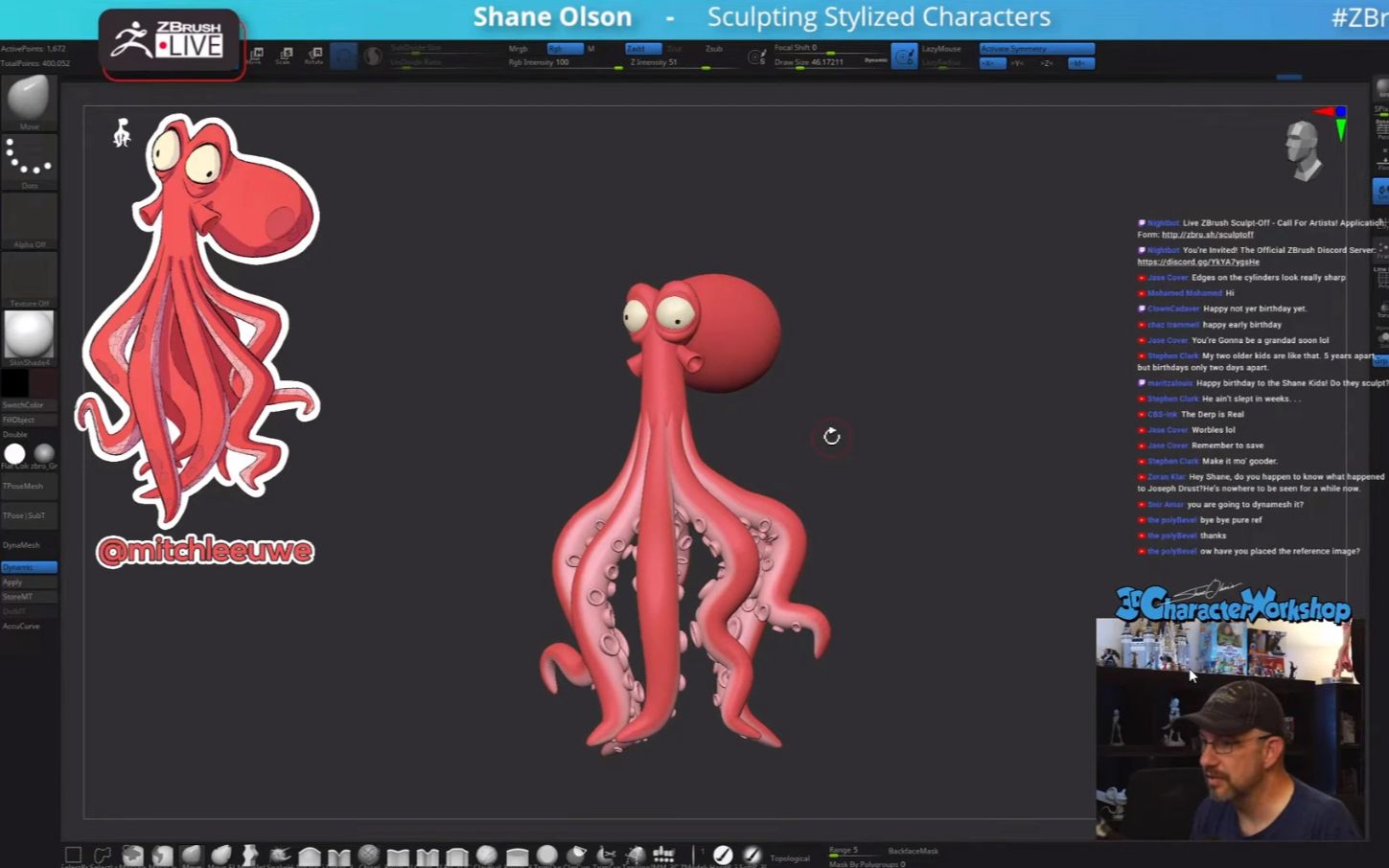The height and width of the screenshot is (868, 1389).
Task: Toggle Dynamic in the DynaMesh section
Action: (29, 567)
